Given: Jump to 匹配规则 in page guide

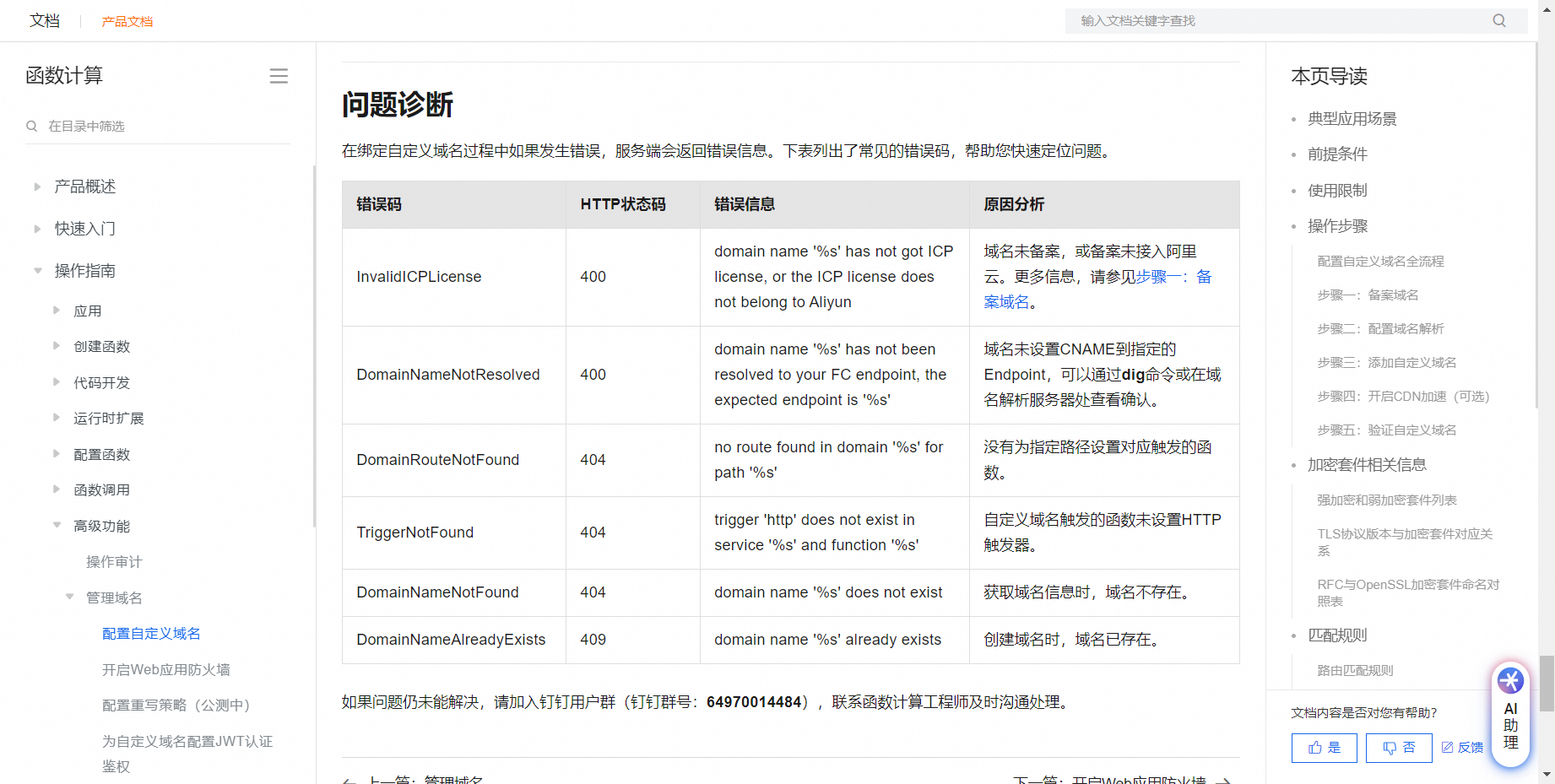Looking at the screenshot, I should pyautogui.click(x=1337, y=635).
